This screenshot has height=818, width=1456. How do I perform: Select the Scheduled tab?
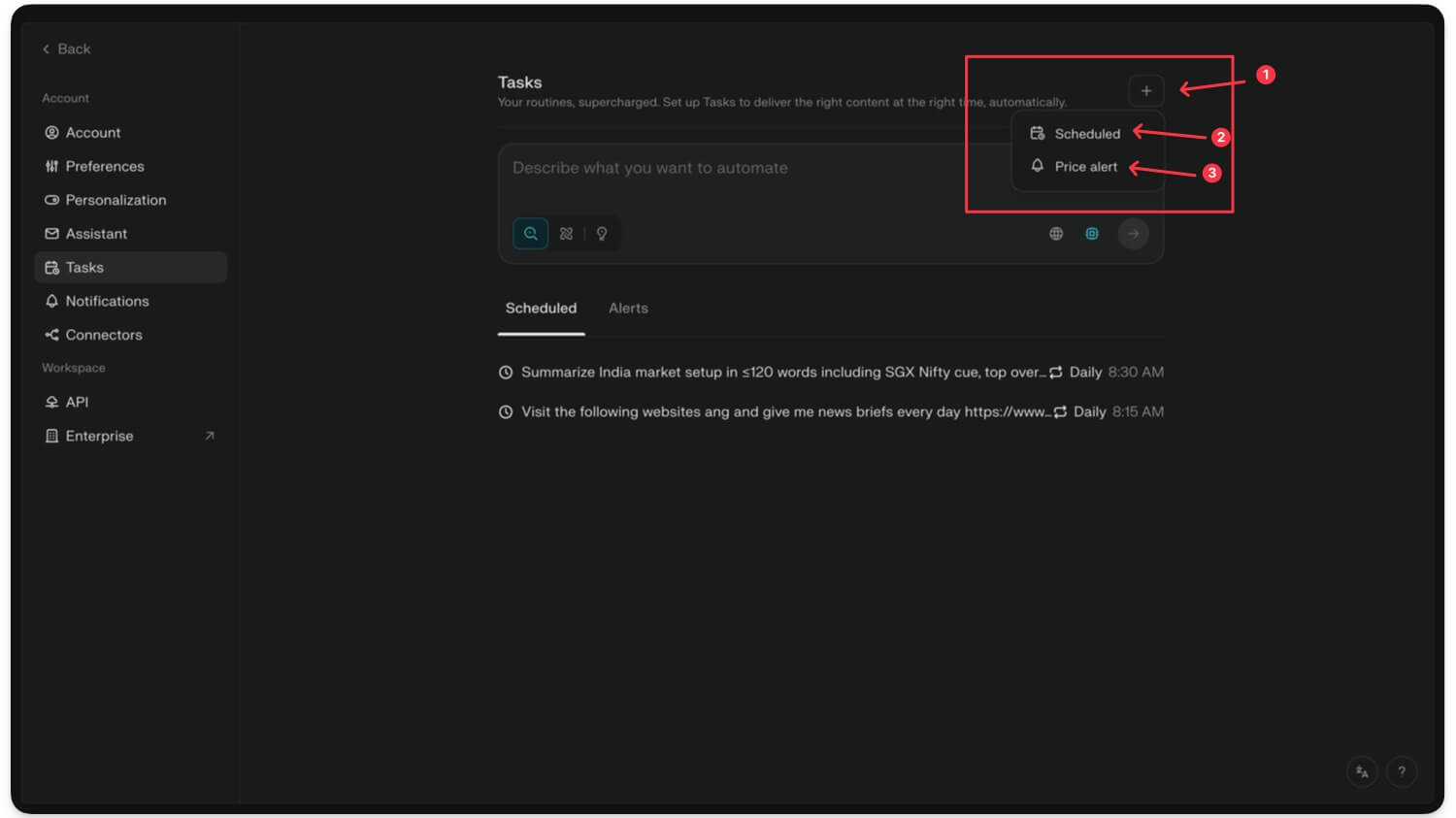pos(541,309)
